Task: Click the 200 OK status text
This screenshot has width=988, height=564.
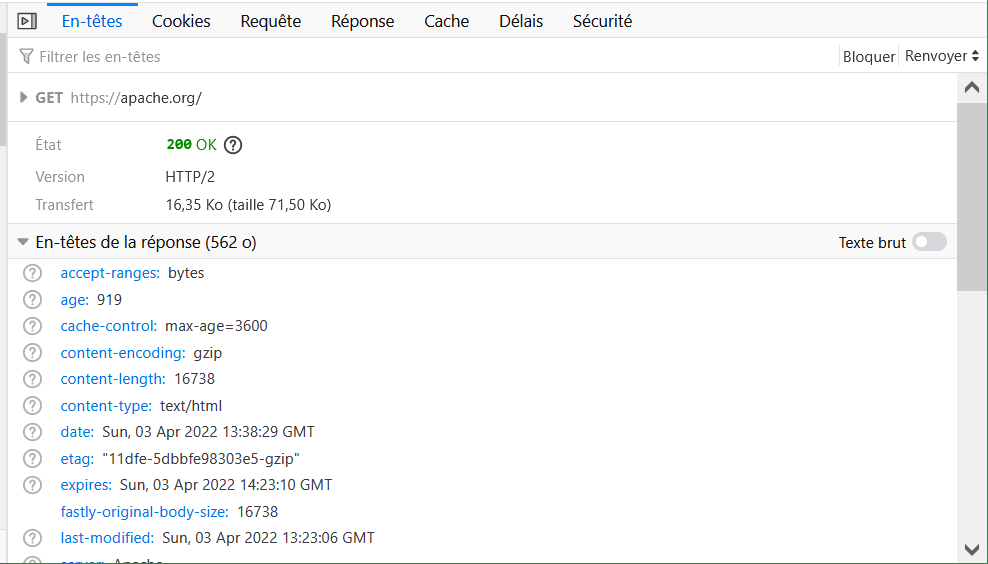Action: (x=192, y=145)
